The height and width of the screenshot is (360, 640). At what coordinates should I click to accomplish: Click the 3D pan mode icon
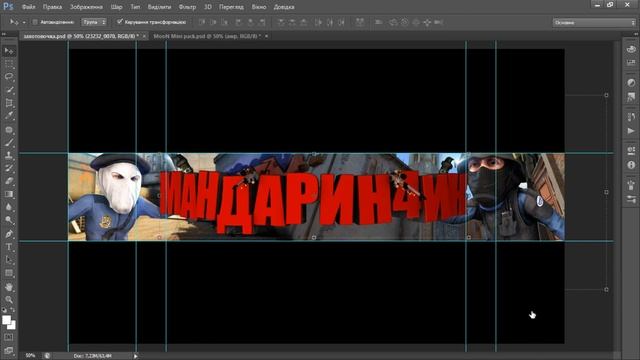point(416,22)
